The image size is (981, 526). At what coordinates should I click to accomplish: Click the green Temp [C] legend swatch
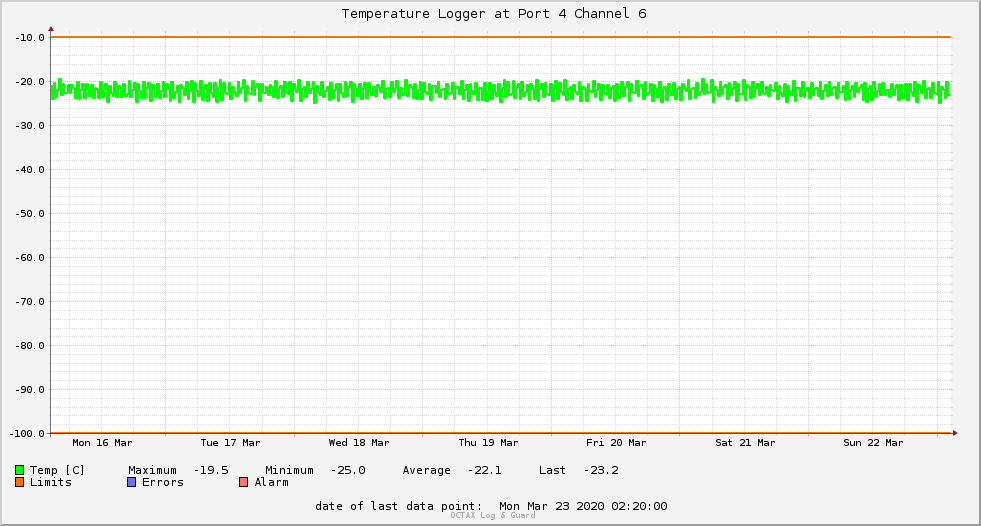[x=19, y=470]
